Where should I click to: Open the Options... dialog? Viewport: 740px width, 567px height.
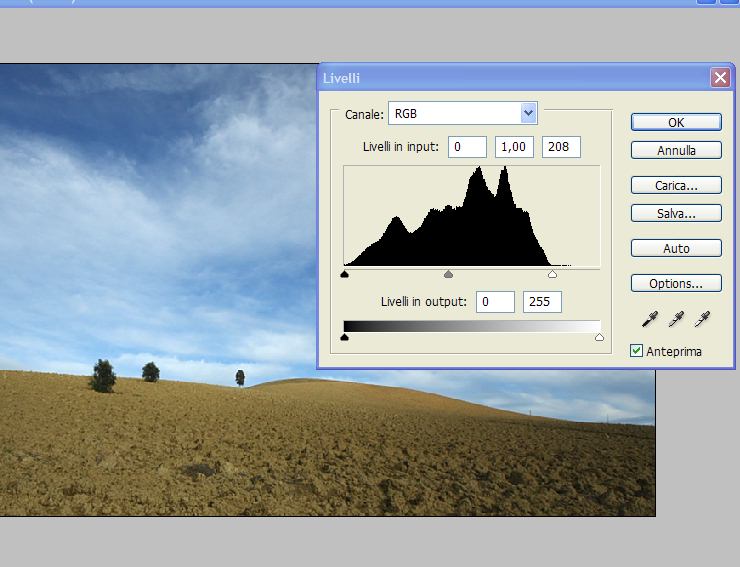click(676, 283)
